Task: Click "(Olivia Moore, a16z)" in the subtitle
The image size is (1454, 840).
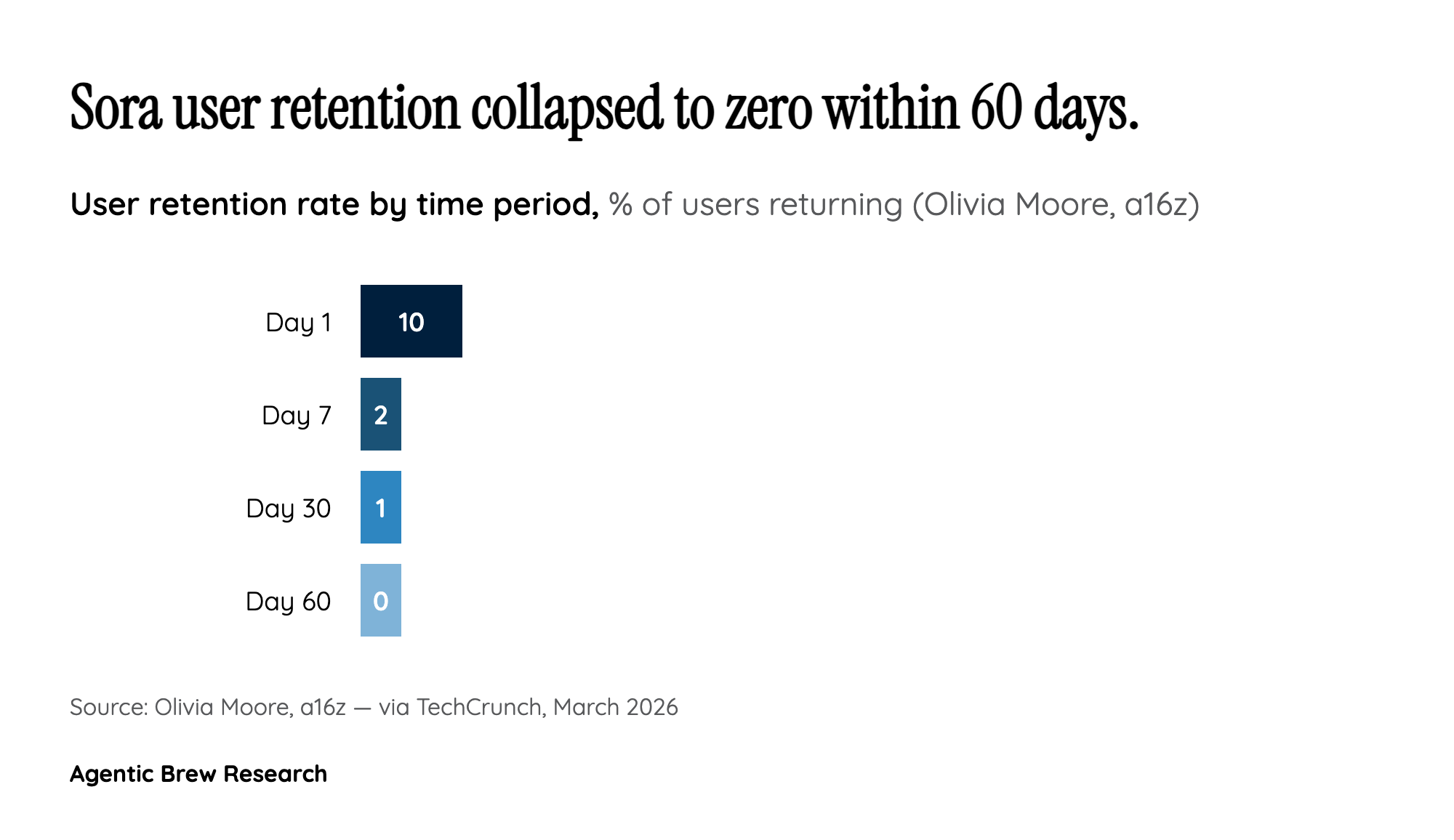Action: tap(1056, 205)
